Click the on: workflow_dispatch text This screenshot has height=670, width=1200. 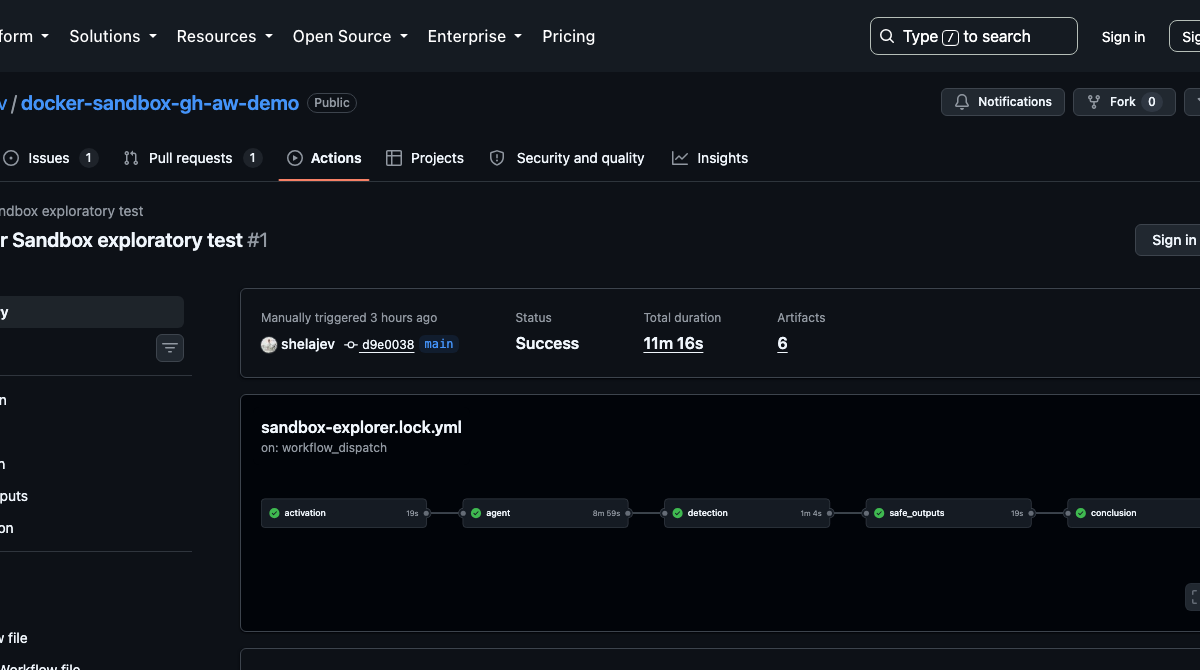point(324,448)
